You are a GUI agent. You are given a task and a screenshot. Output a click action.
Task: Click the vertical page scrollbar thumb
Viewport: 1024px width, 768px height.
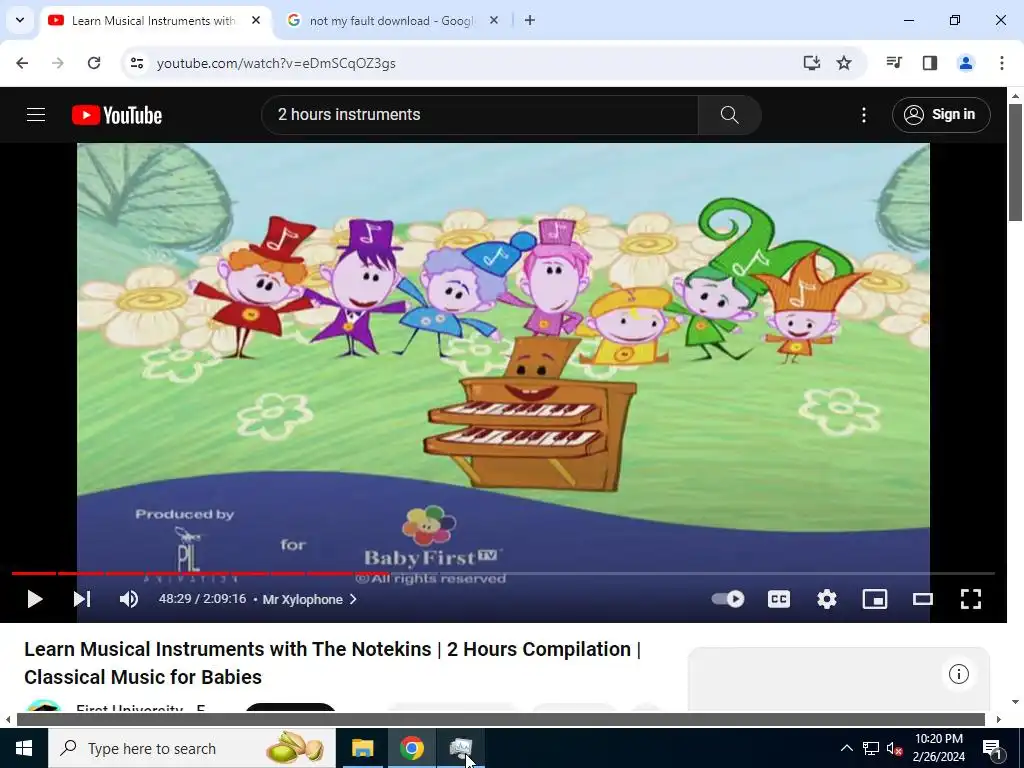coord(1015,162)
